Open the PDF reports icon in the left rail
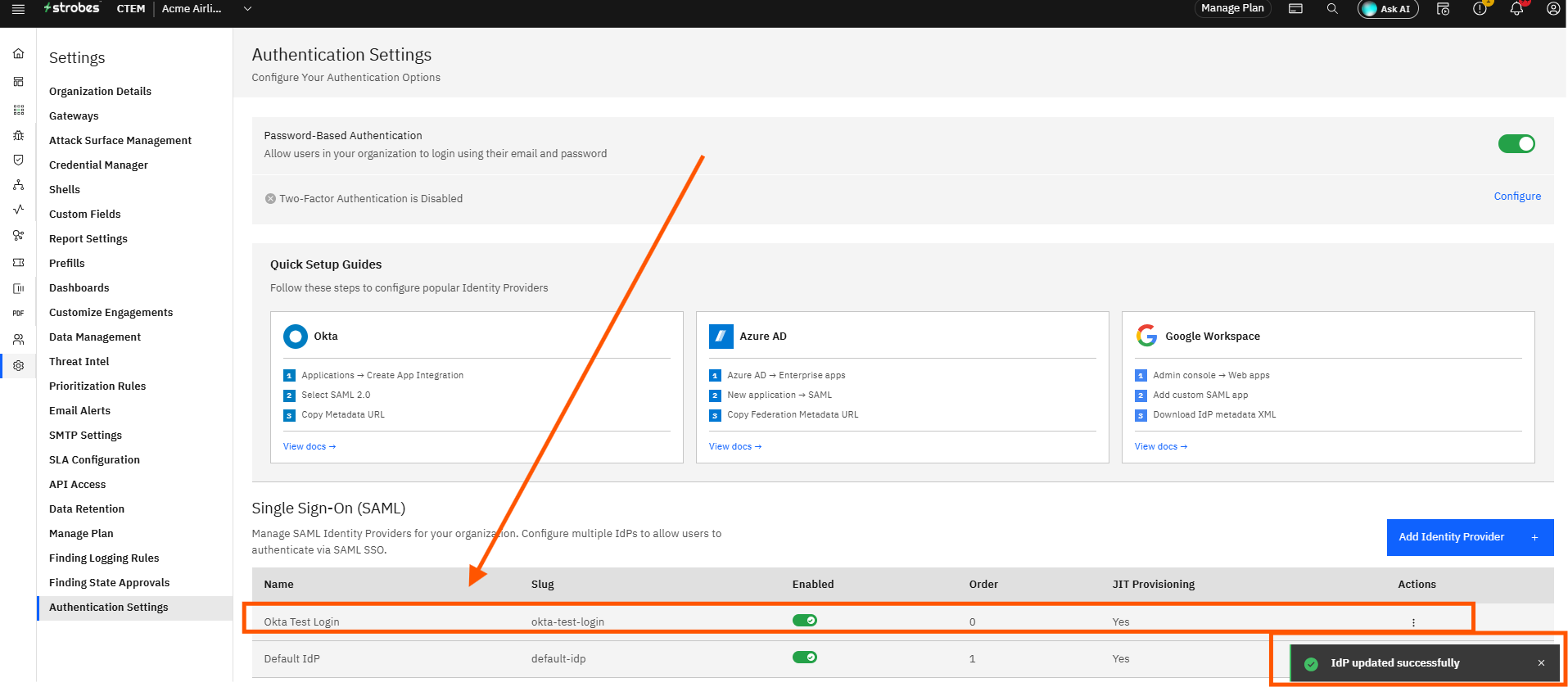Image resolution: width=1568 pixels, height=687 pixels. 18,313
